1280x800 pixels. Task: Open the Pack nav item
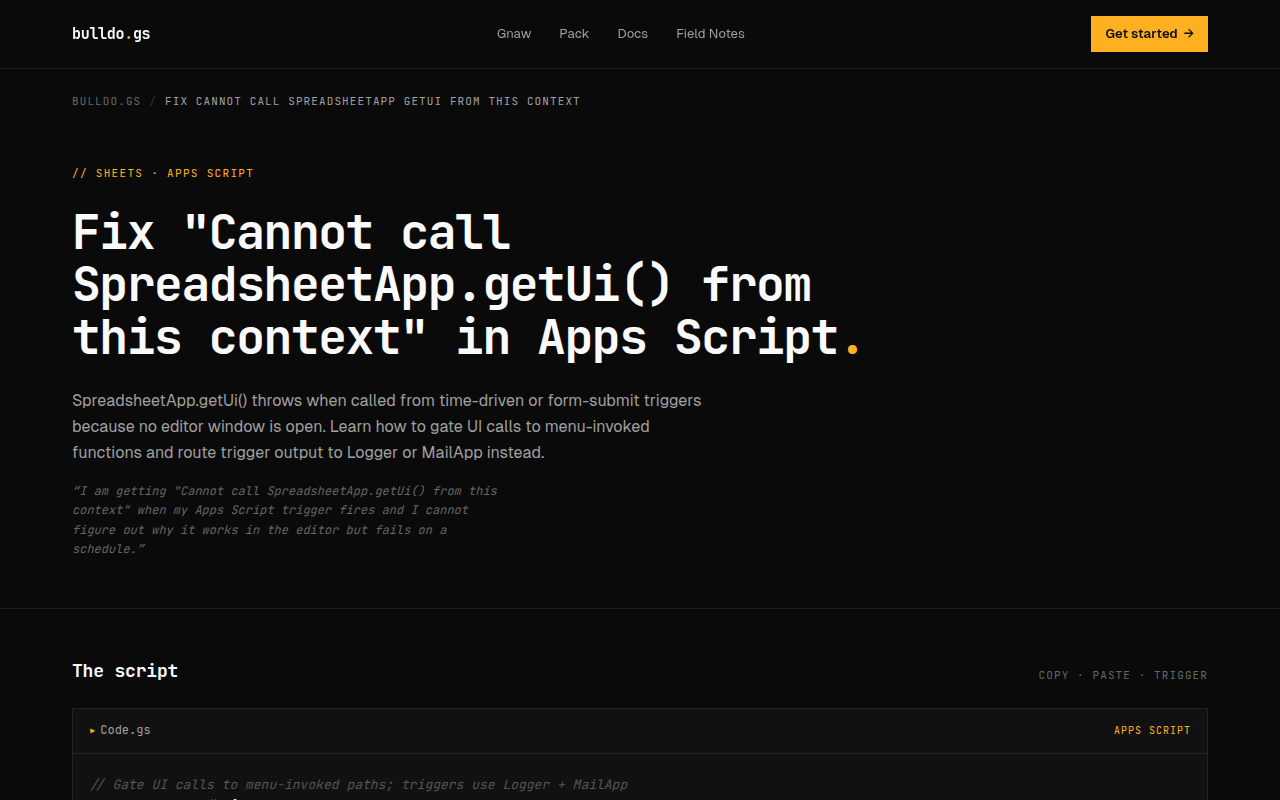point(574,34)
